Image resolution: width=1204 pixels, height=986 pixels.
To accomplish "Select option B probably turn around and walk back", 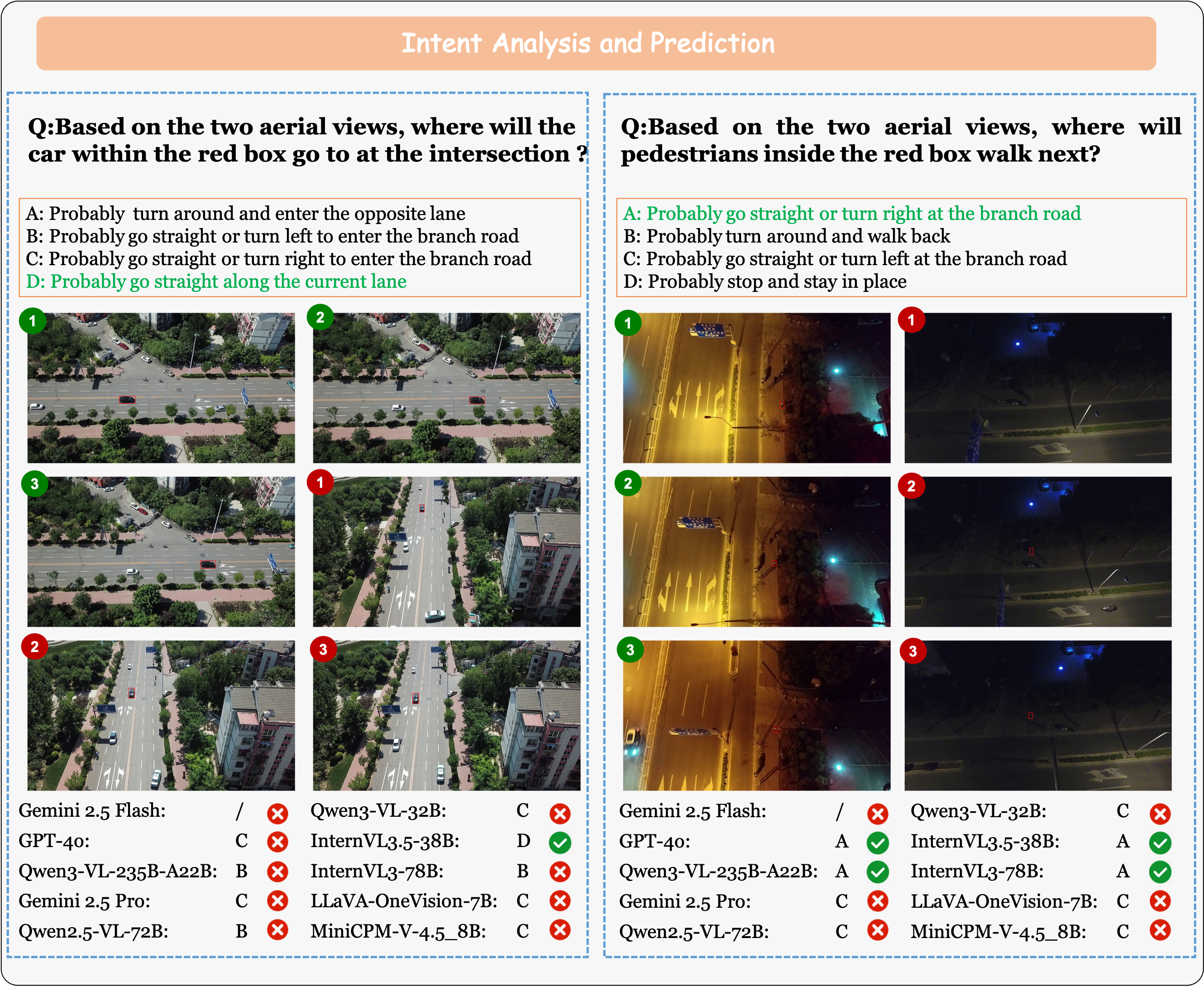I will click(786, 236).
